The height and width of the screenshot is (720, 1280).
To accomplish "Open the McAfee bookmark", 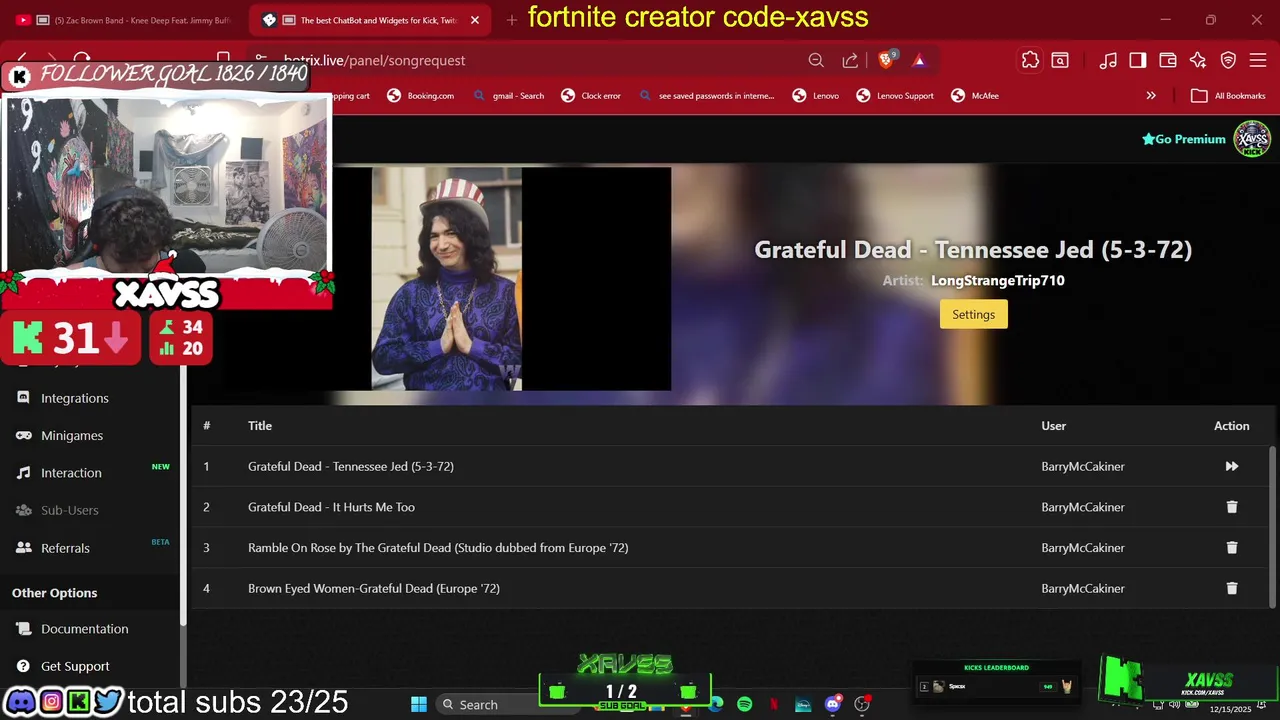I will point(974,96).
